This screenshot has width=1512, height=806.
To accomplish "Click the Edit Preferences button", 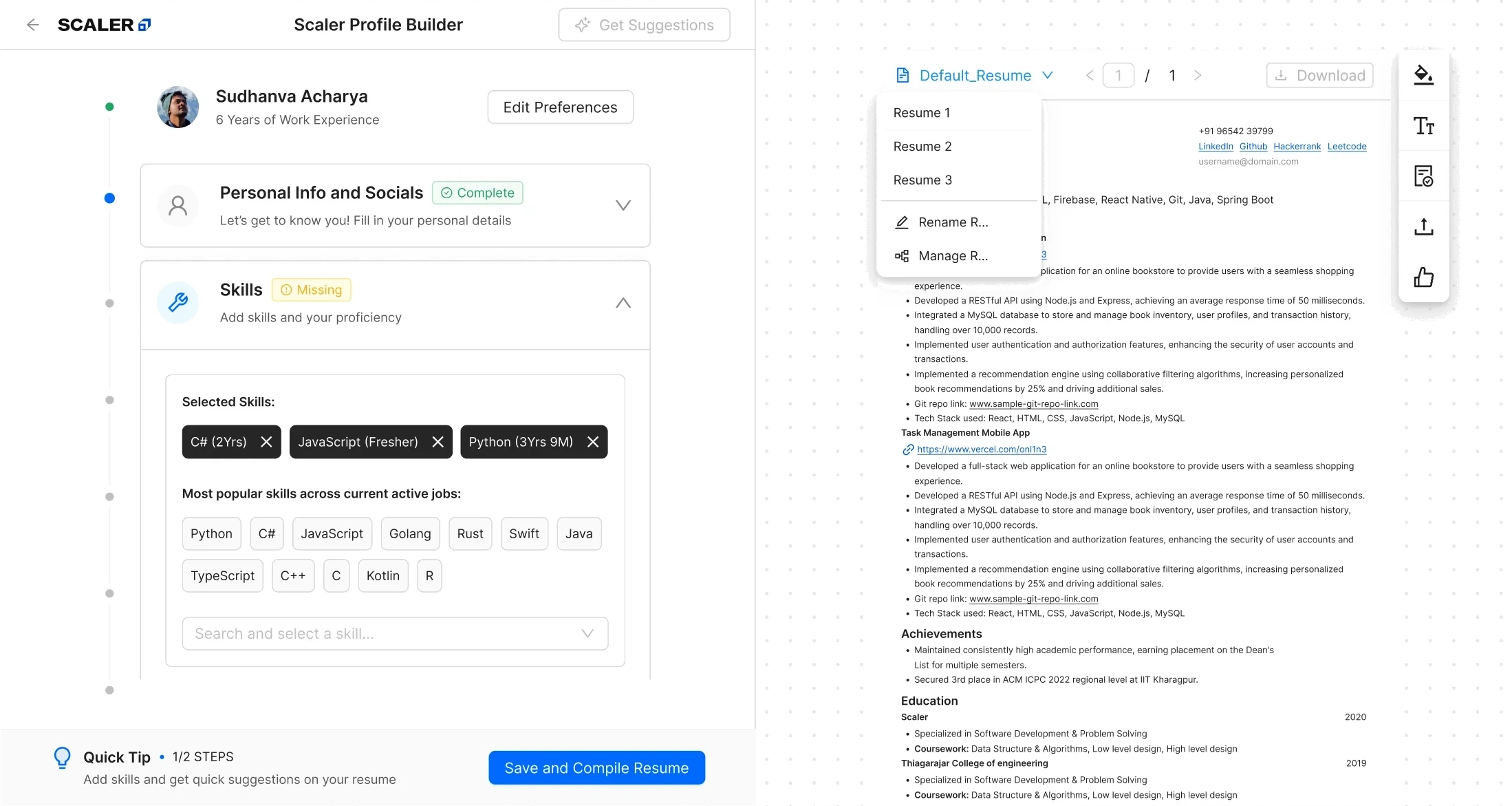I will [x=560, y=107].
